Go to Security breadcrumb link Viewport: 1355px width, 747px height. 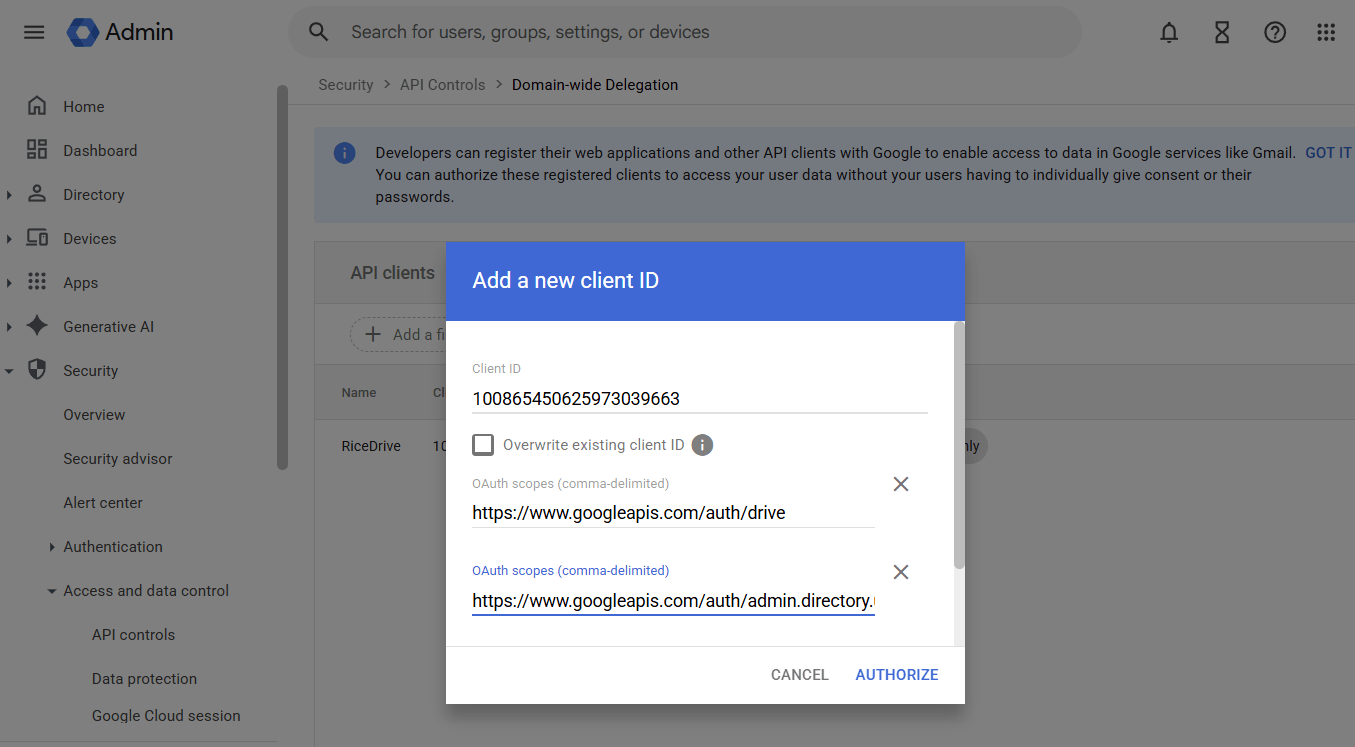tap(346, 85)
